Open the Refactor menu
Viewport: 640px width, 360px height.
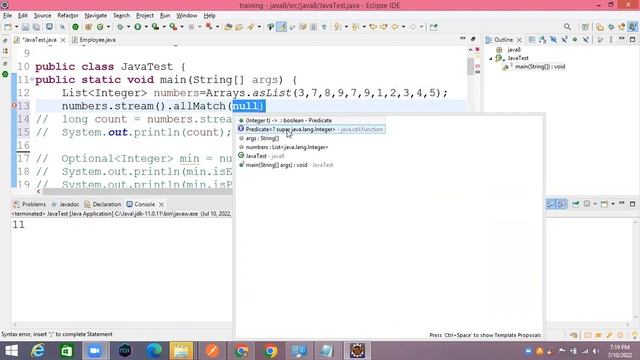[68, 16]
